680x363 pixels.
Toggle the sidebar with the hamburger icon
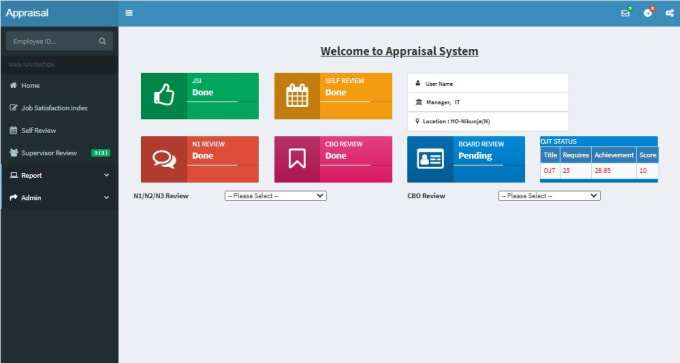129,13
